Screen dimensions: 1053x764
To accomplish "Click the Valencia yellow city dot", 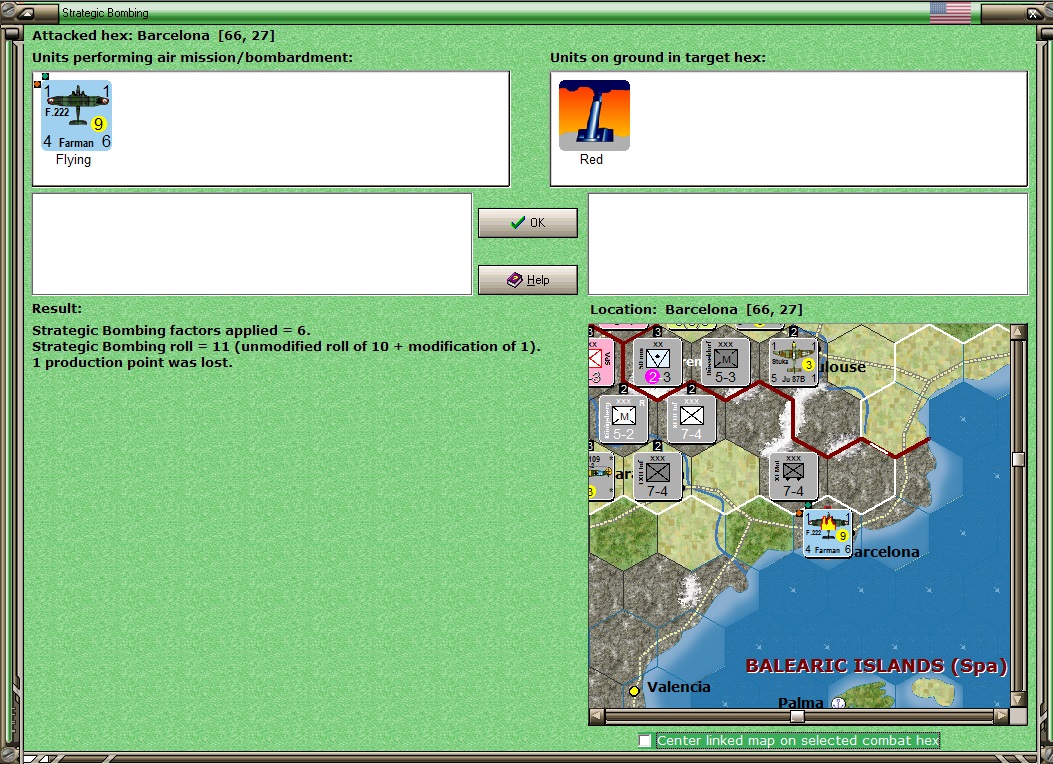I will 634,690.
